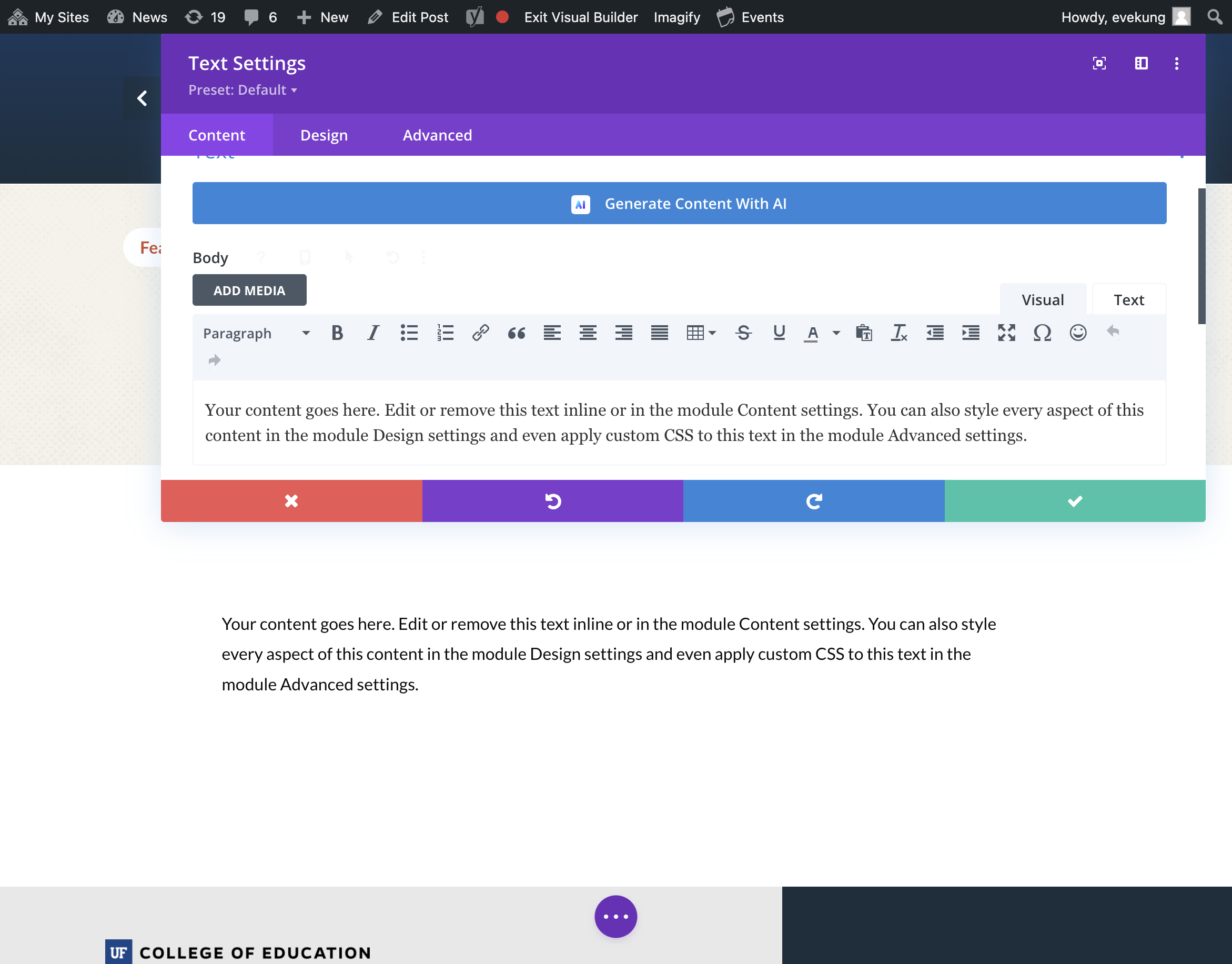Toggle fullscreen editor mode
1232x964 pixels.
pos(1006,333)
